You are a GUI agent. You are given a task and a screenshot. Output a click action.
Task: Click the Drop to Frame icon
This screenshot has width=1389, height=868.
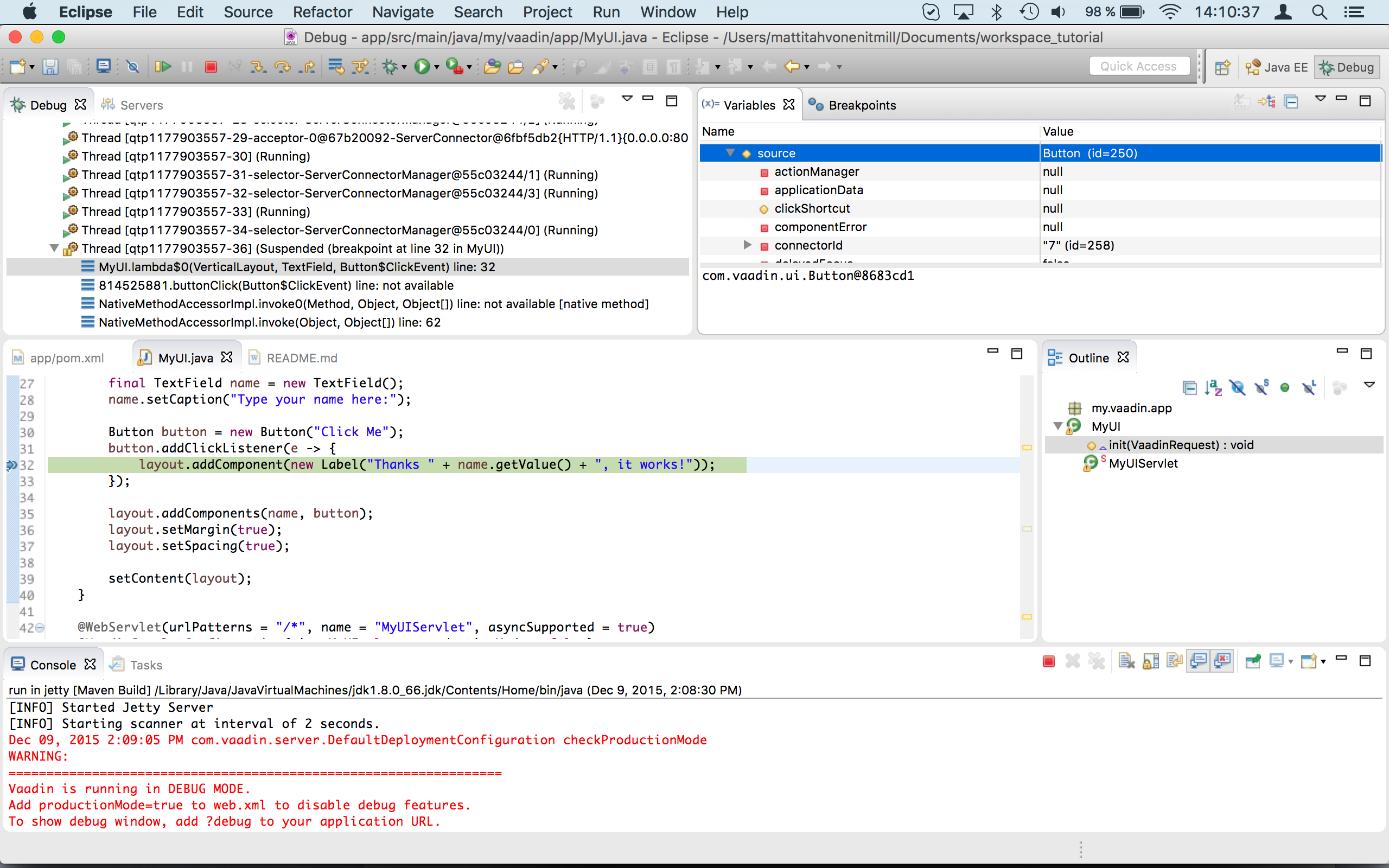point(336,67)
